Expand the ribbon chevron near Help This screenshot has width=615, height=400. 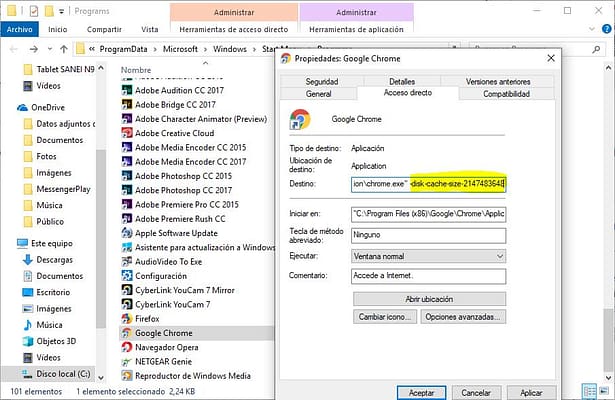click(x=592, y=29)
